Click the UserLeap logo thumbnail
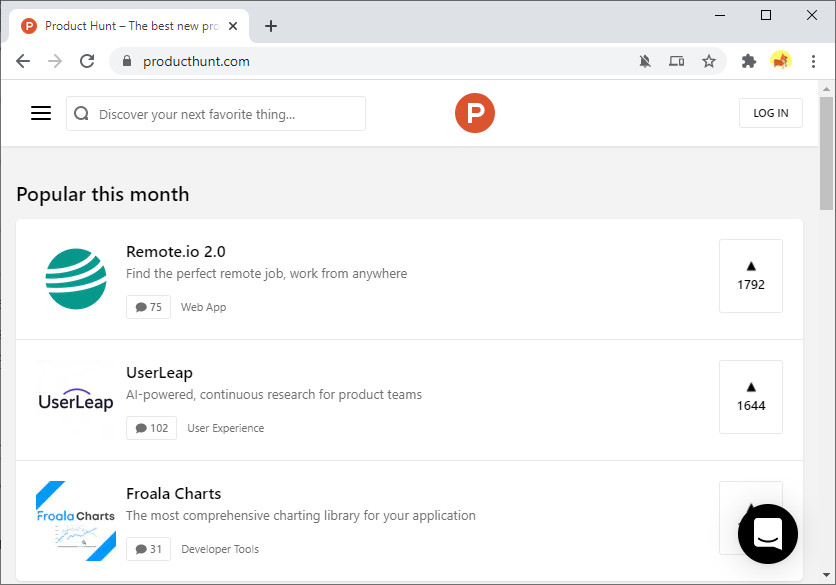The image size is (836, 585). [x=76, y=400]
